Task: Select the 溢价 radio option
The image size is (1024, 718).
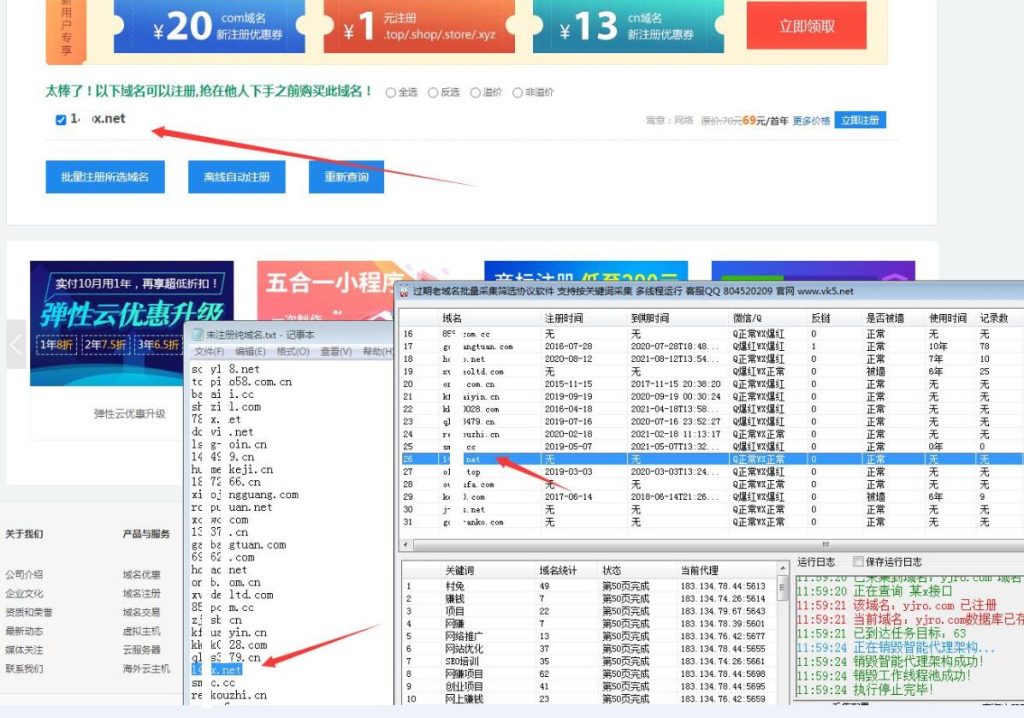Action: [x=475, y=93]
